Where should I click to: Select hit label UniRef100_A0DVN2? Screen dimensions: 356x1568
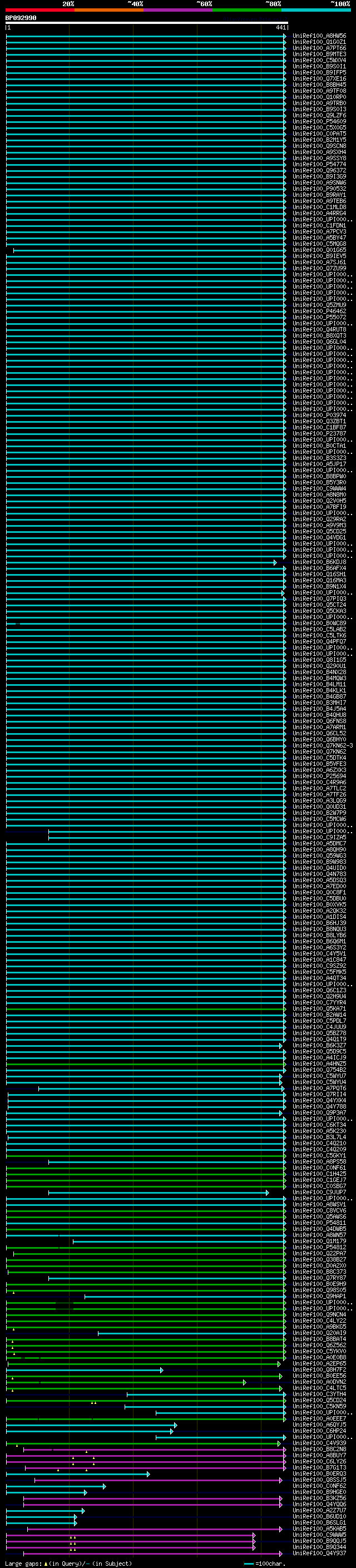coord(319,1382)
